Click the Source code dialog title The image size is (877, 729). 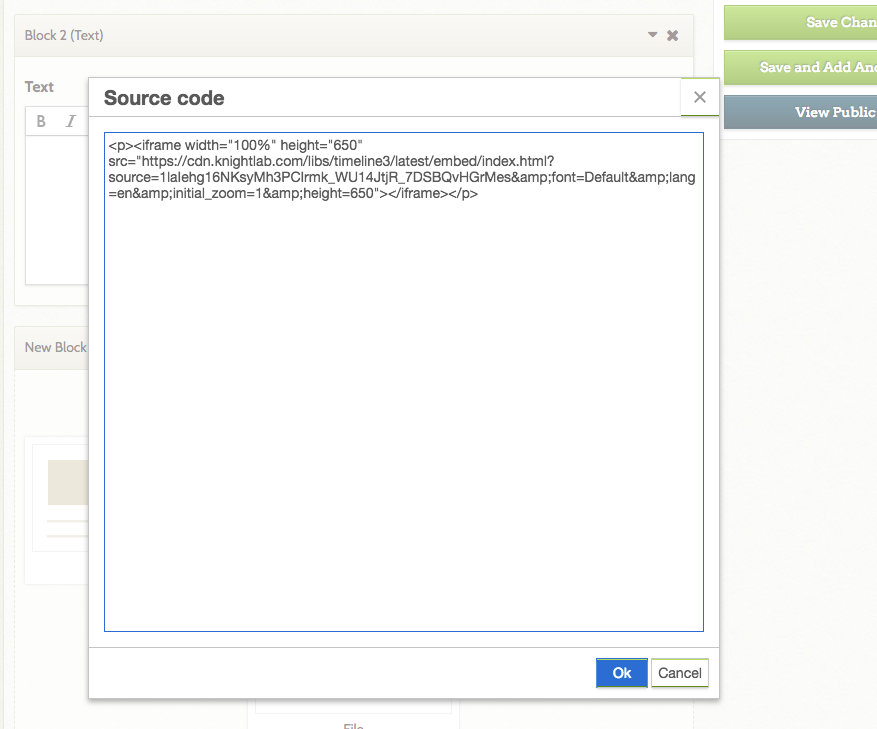(164, 98)
